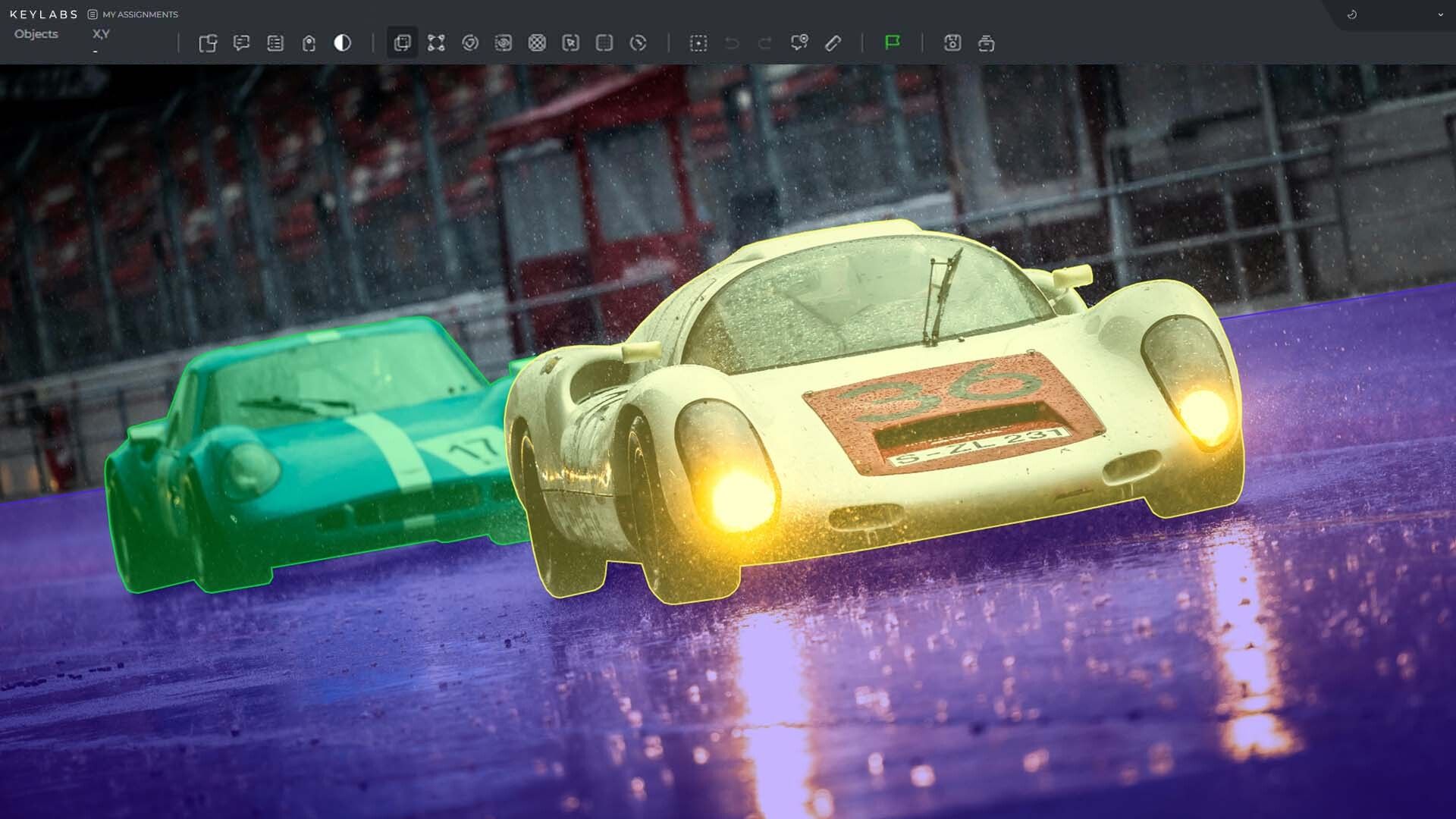Open the print/export icon at toolbar end
The width and height of the screenshot is (1456, 819).
point(987,44)
